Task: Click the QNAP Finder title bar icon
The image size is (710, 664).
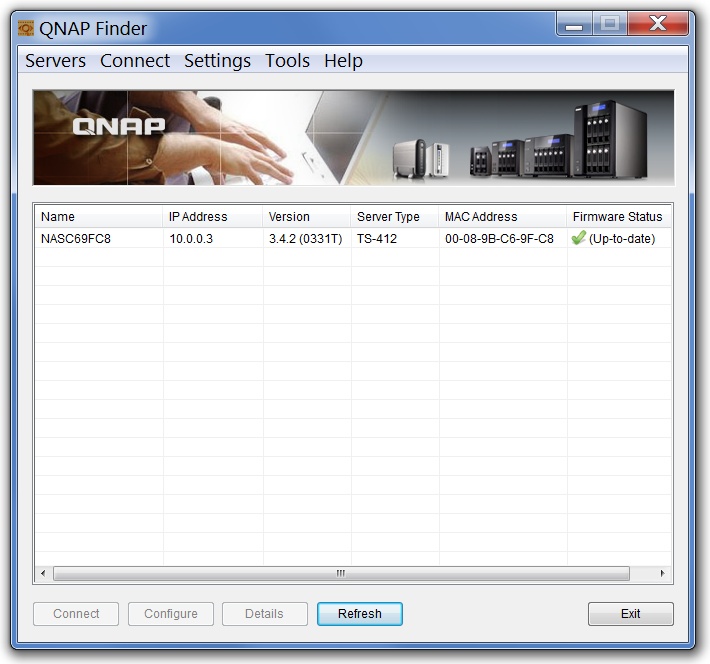Action: coord(26,28)
